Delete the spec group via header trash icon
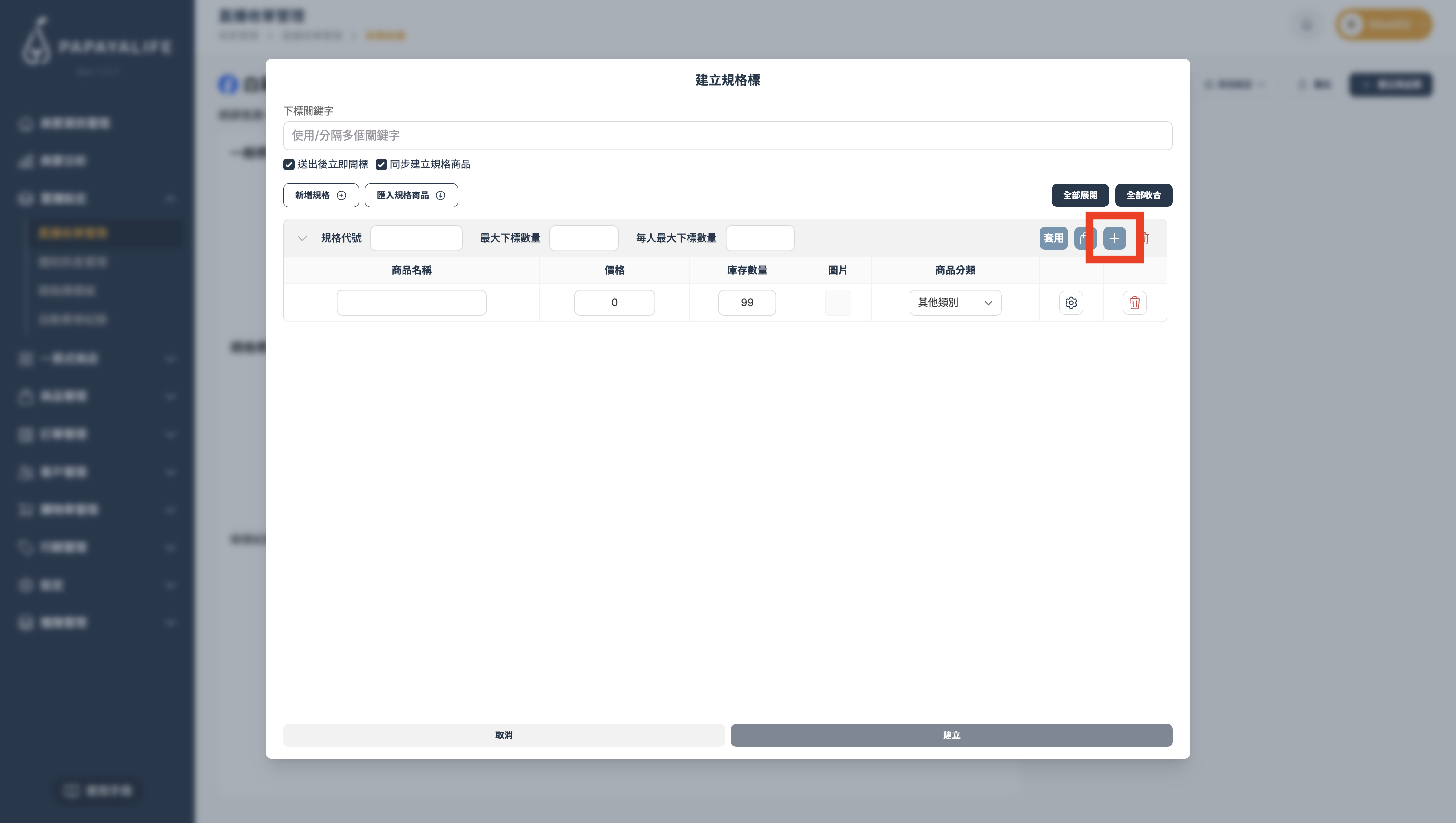1456x823 pixels. (x=1145, y=238)
